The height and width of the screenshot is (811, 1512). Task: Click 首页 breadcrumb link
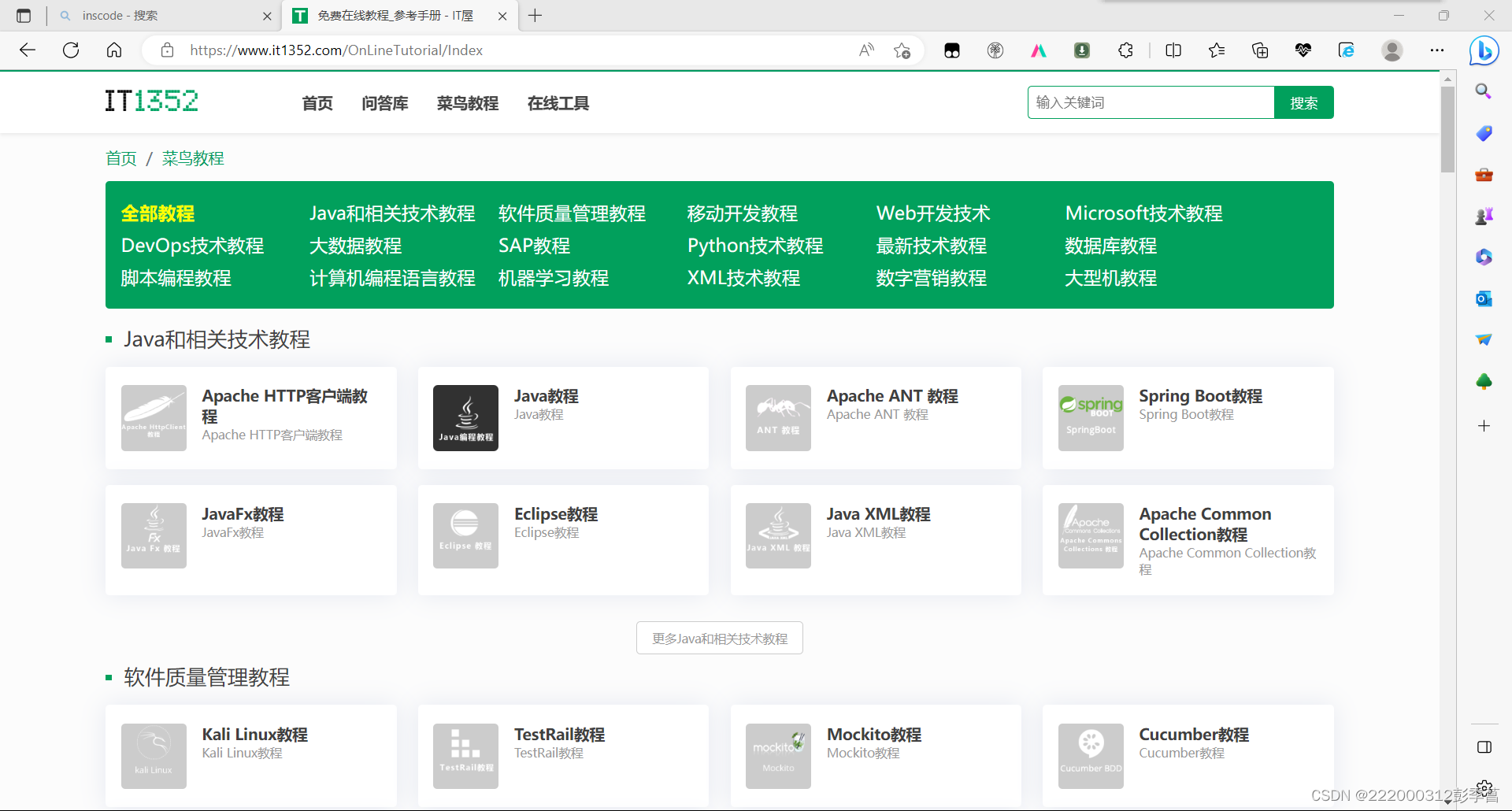coord(121,158)
